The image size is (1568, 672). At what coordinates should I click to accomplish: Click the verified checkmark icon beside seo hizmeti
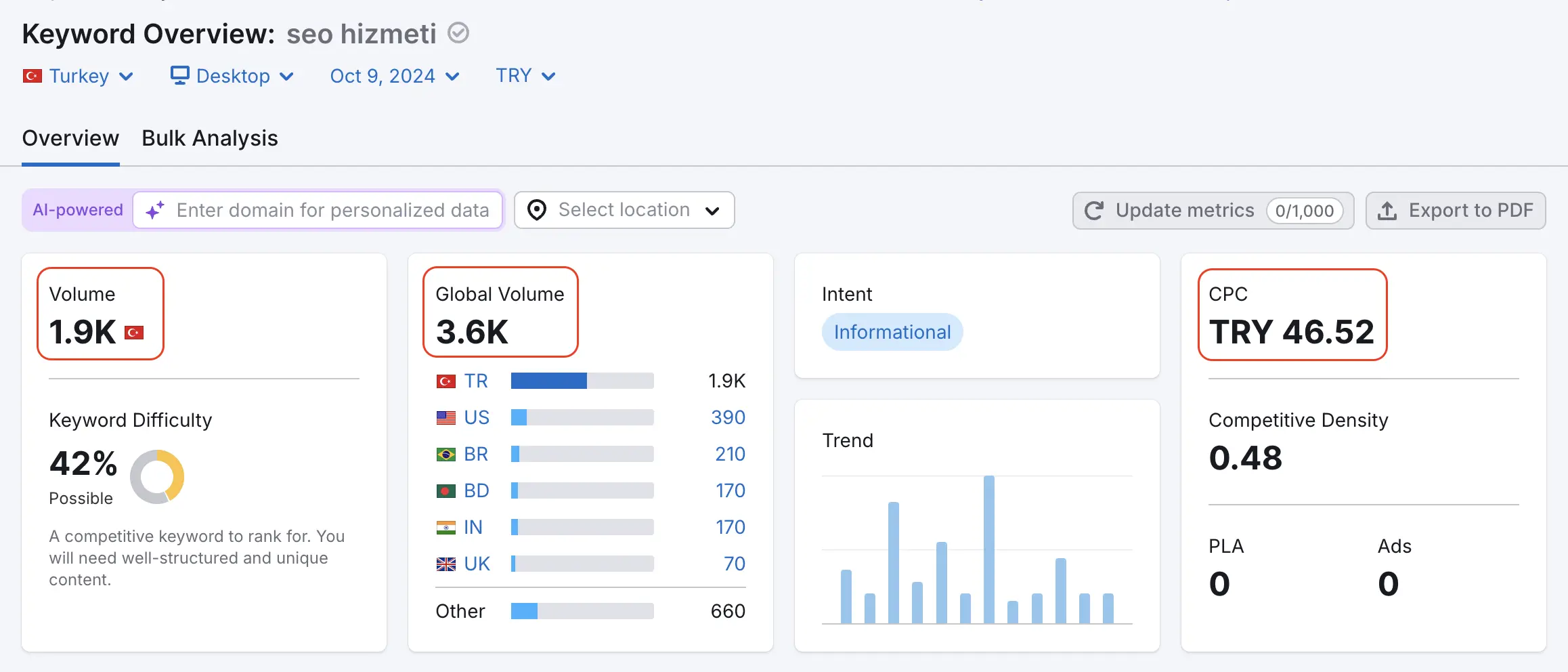pyautogui.click(x=458, y=33)
